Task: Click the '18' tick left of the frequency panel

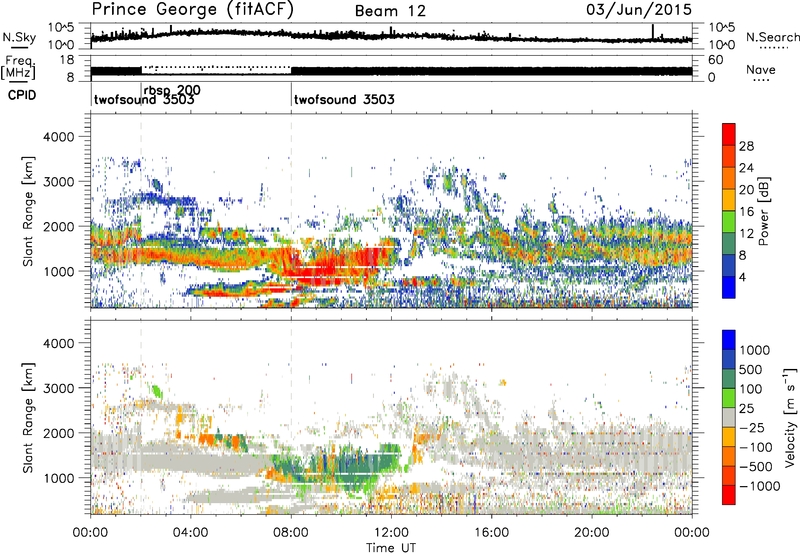Action: point(67,60)
